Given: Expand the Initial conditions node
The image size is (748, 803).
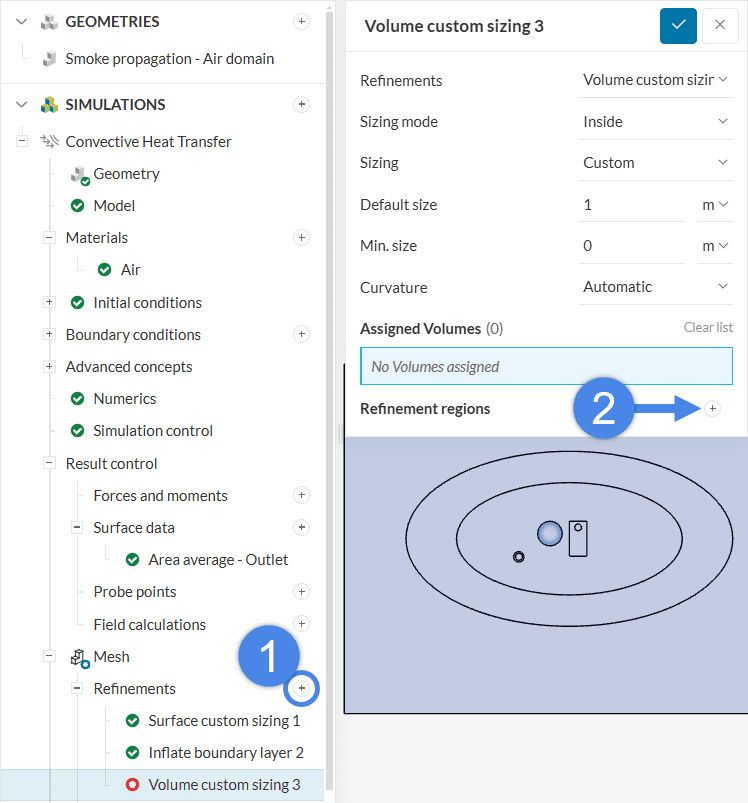Looking at the screenshot, I should [x=49, y=302].
